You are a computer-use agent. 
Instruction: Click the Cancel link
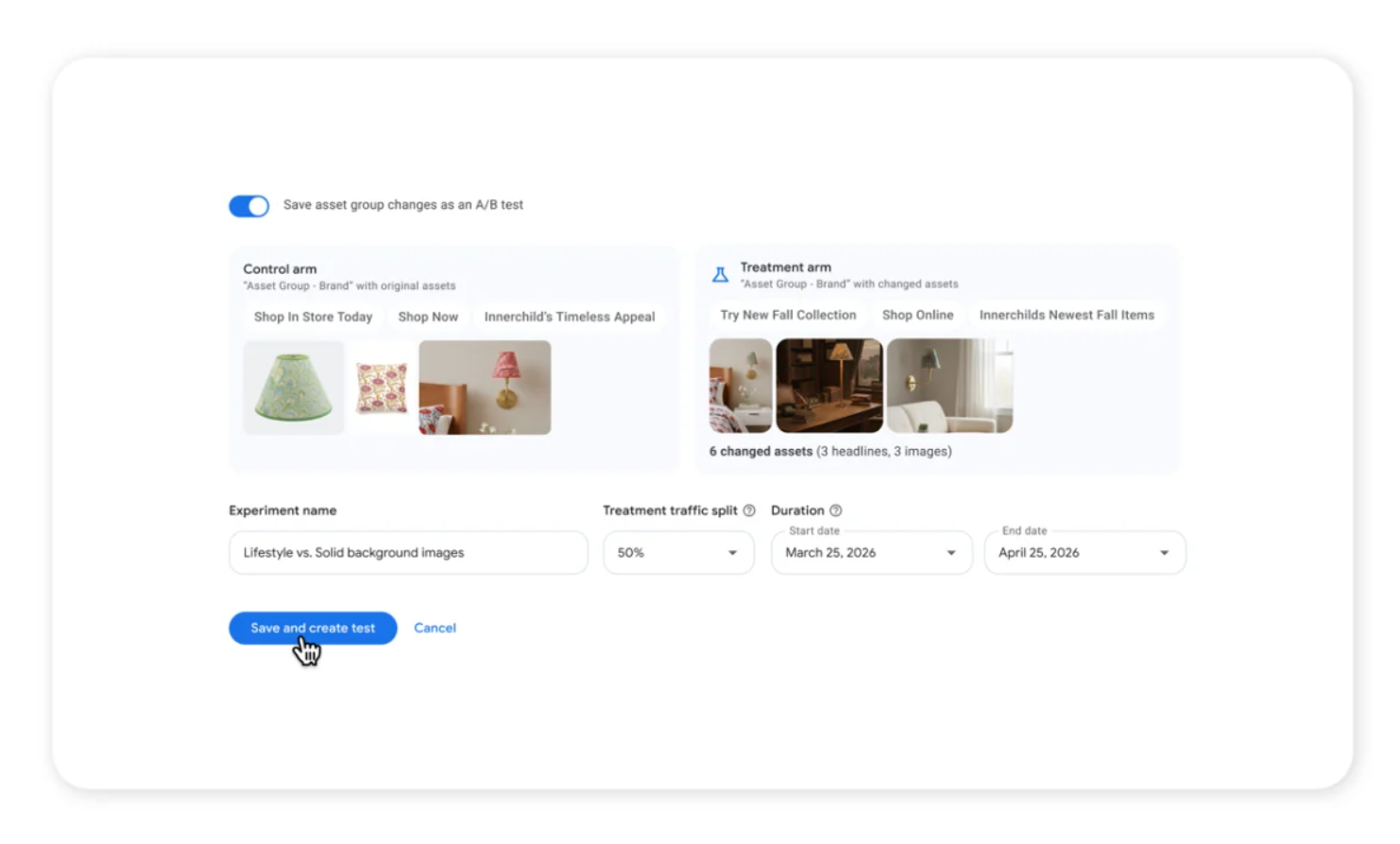[x=435, y=628]
